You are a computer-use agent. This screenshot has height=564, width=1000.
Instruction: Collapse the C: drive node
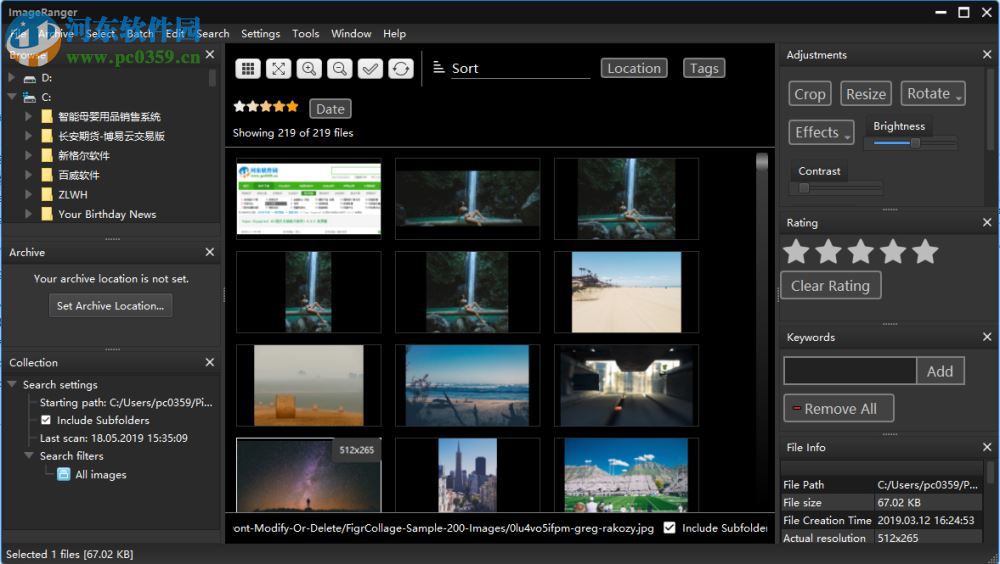[11, 97]
